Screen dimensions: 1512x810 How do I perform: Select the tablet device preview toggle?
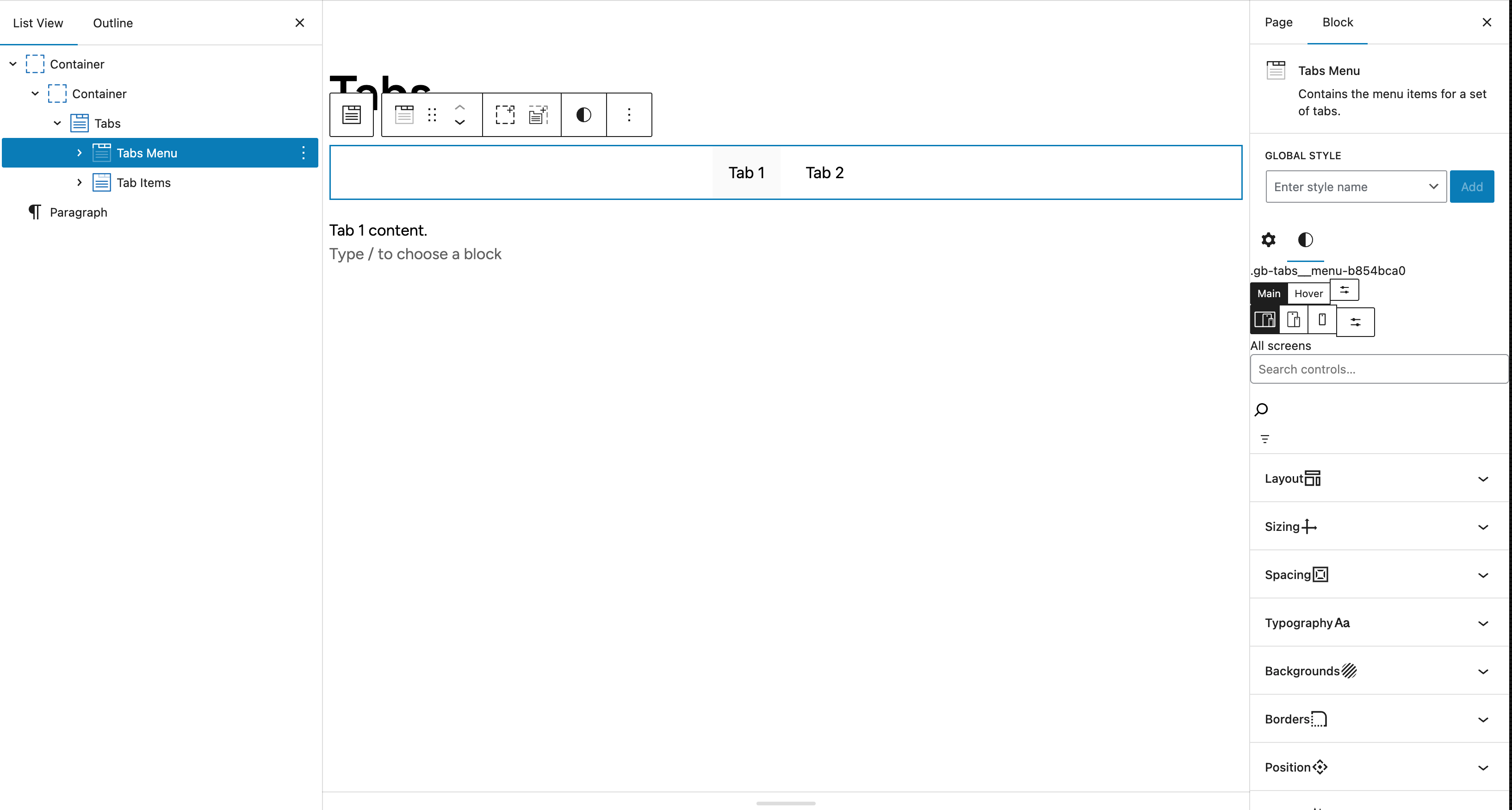pyautogui.click(x=1294, y=319)
